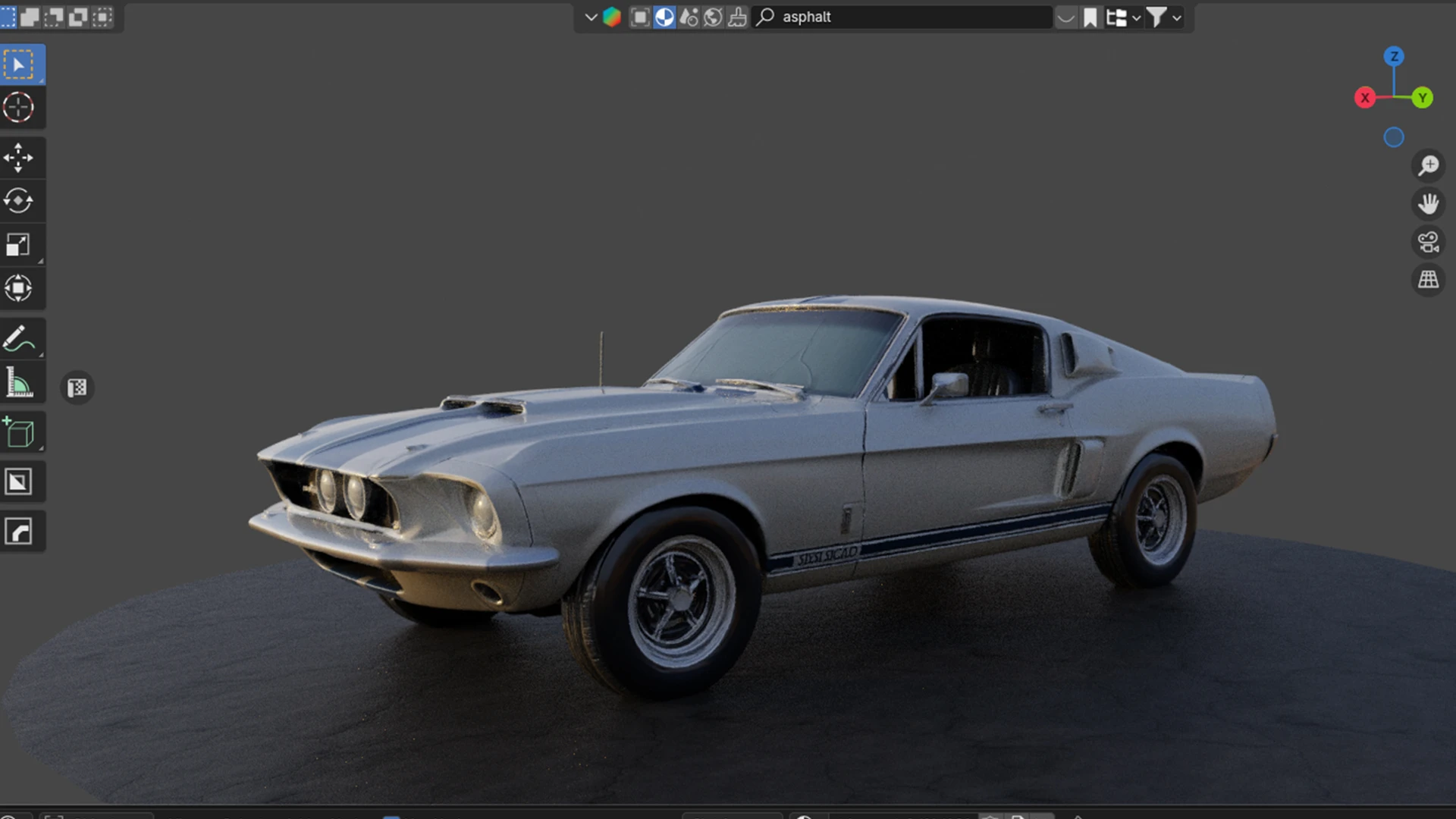The width and height of the screenshot is (1456, 819).
Task: Click the pan view hand button
Action: pos(1429,203)
